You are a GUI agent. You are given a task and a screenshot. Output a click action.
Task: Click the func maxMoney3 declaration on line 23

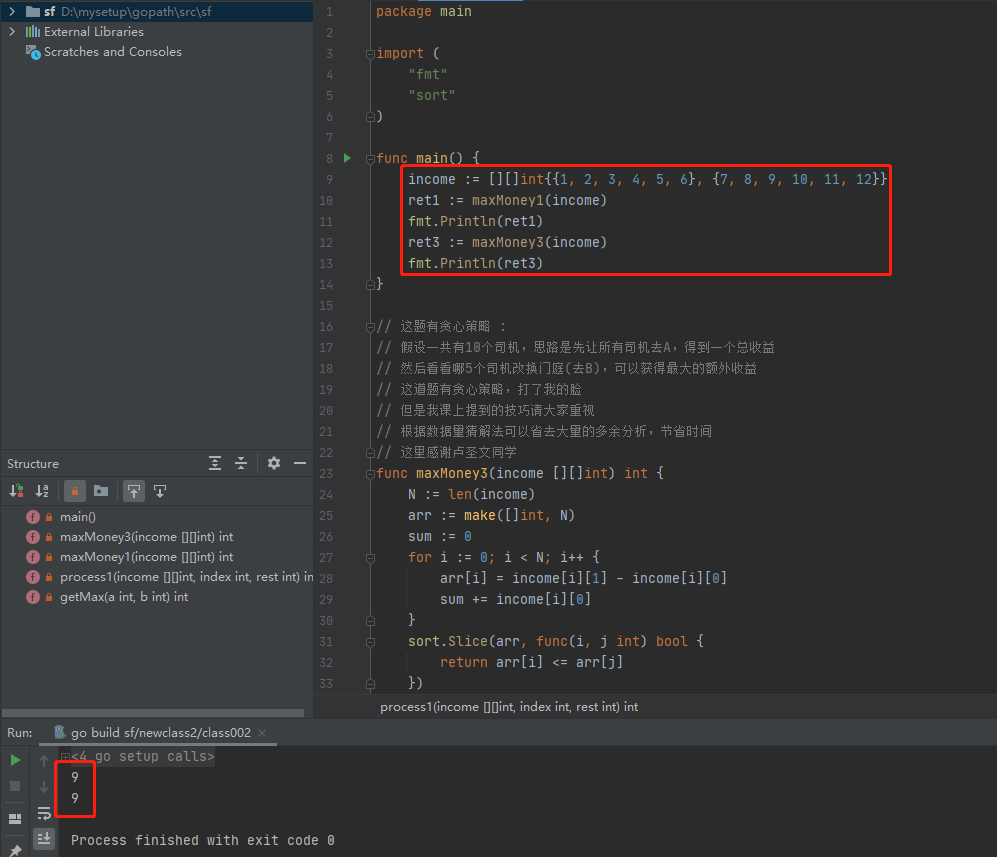(519, 474)
